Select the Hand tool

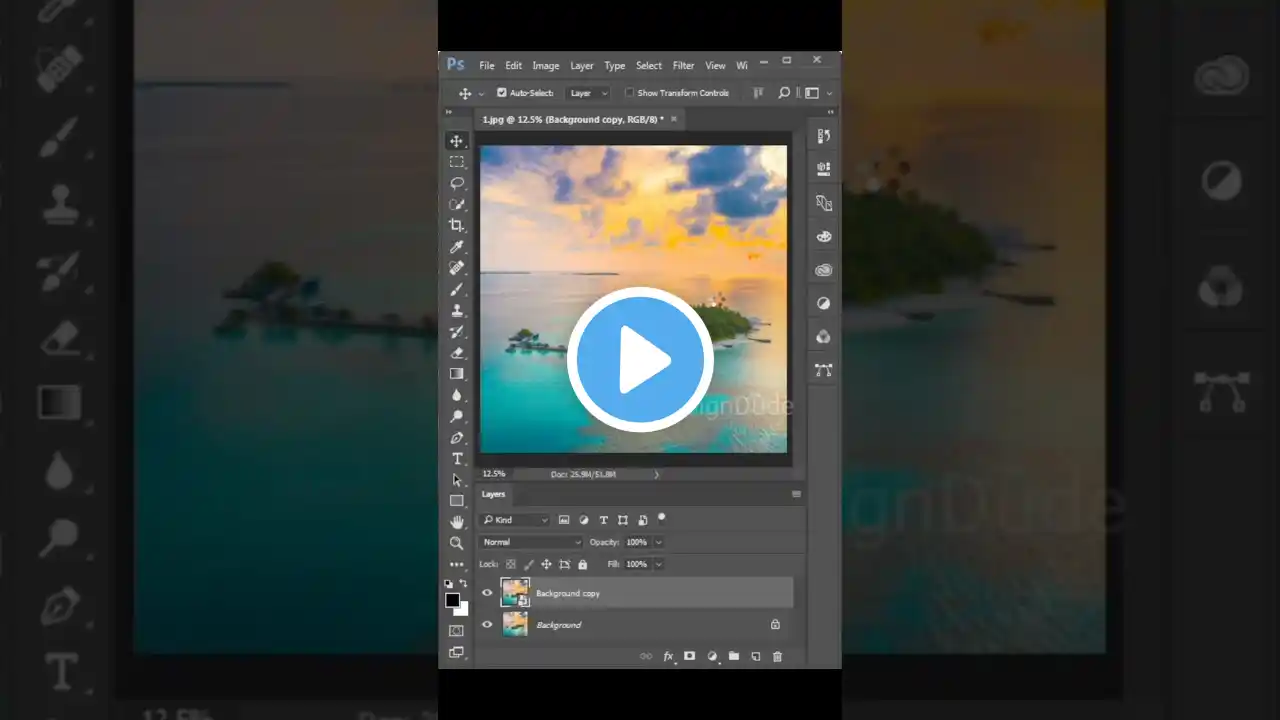click(x=457, y=522)
